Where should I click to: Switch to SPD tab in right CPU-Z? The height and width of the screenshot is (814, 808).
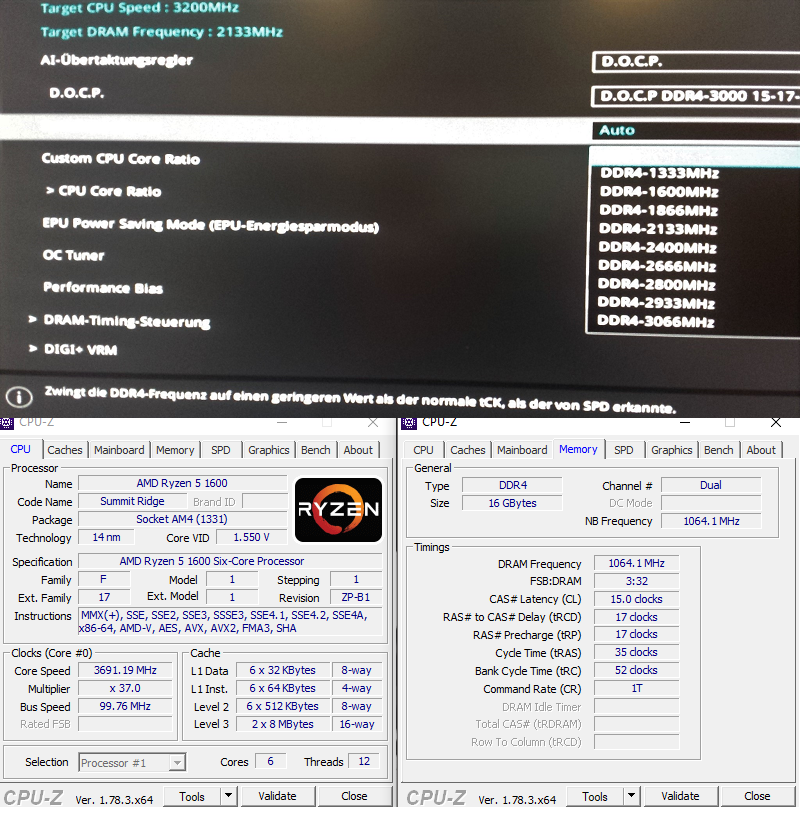coord(624,450)
